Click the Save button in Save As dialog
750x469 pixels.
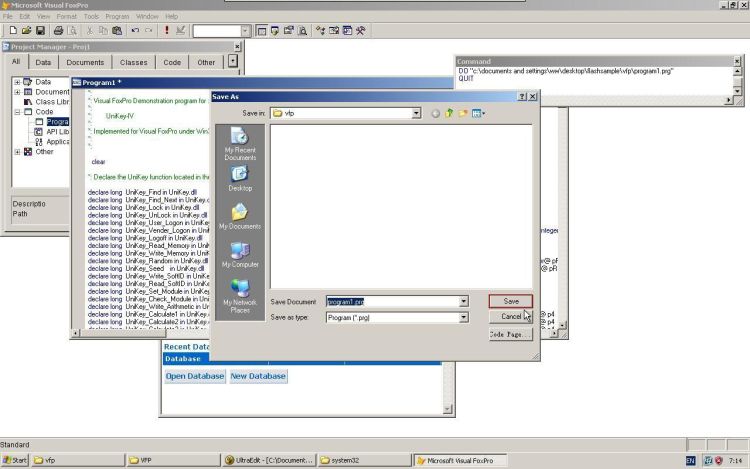click(511, 301)
